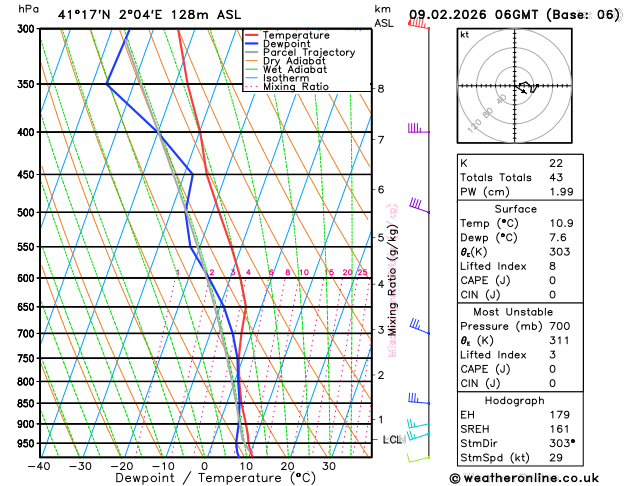Click the 500 hPa pressure axis label
The height and width of the screenshot is (486, 629).
[28, 213]
